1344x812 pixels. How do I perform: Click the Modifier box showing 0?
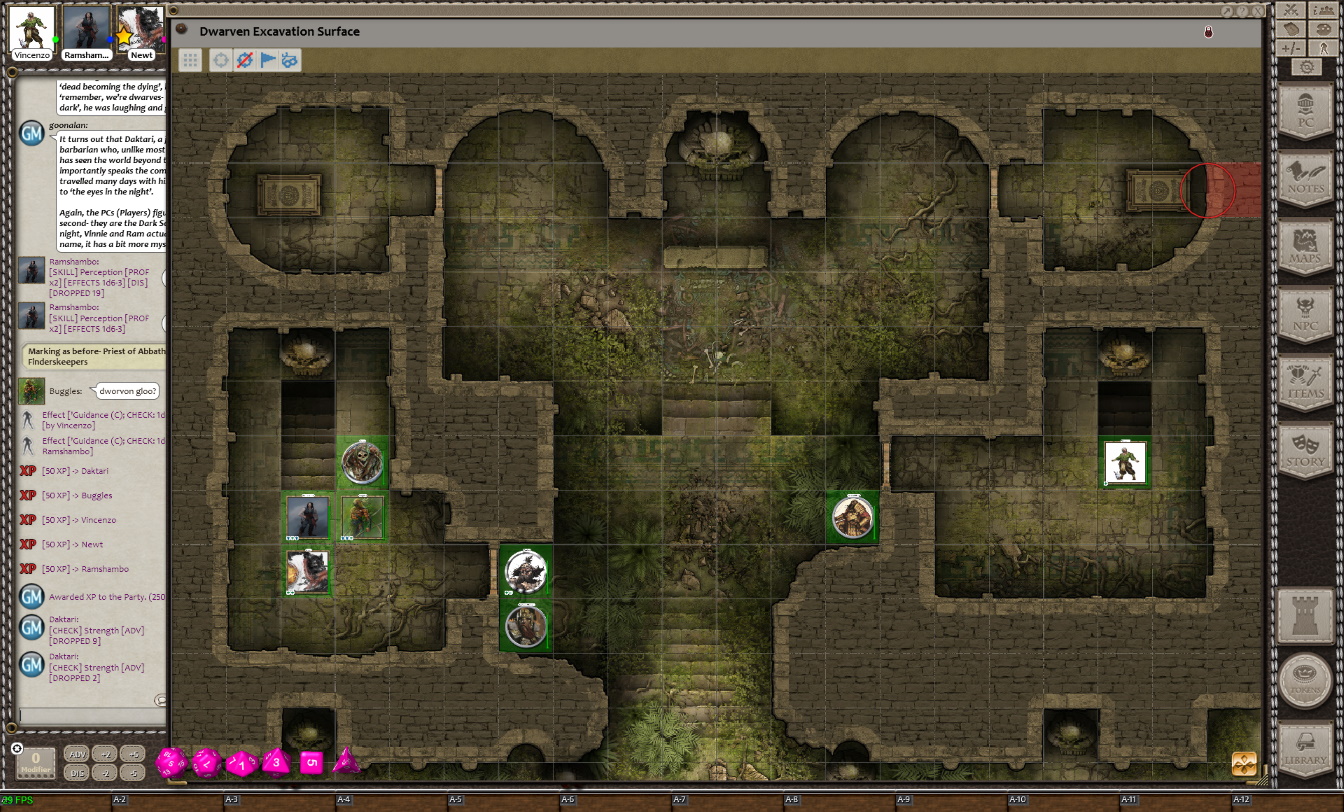(36, 764)
